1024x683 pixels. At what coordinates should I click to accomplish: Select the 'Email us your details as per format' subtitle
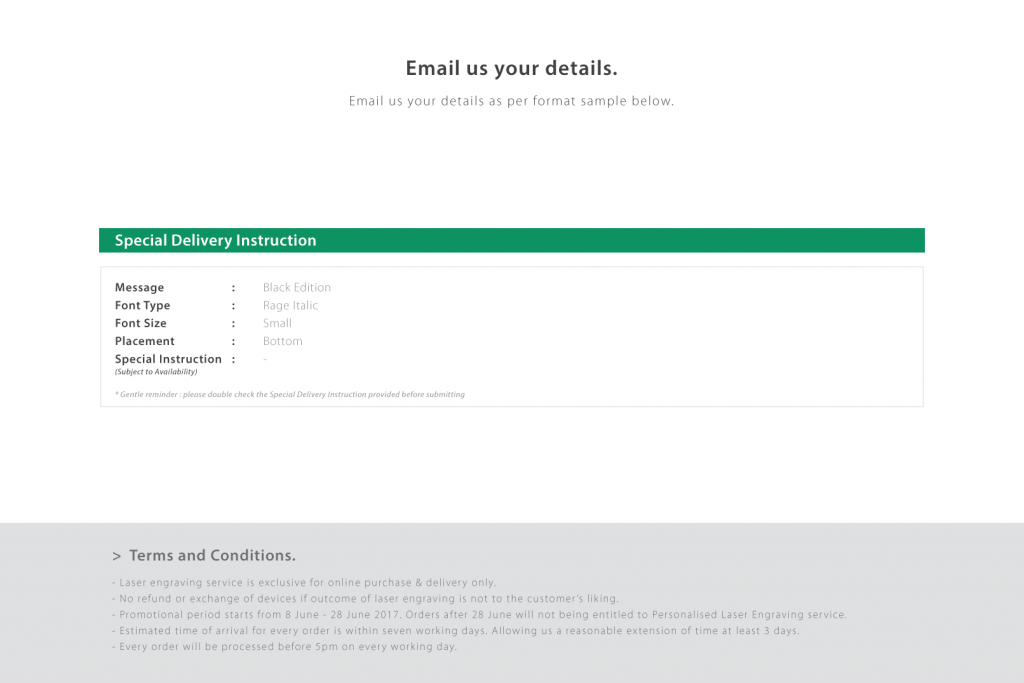pos(511,101)
